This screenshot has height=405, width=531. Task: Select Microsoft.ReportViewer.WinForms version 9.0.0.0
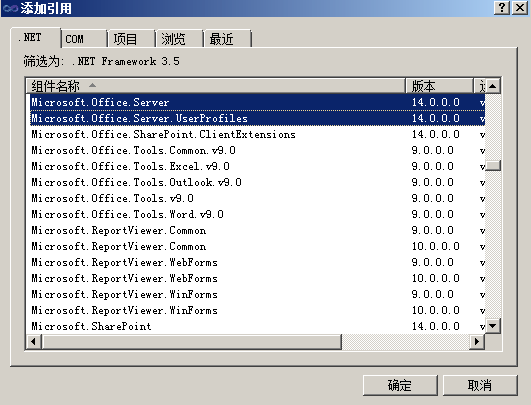(256, 294)
